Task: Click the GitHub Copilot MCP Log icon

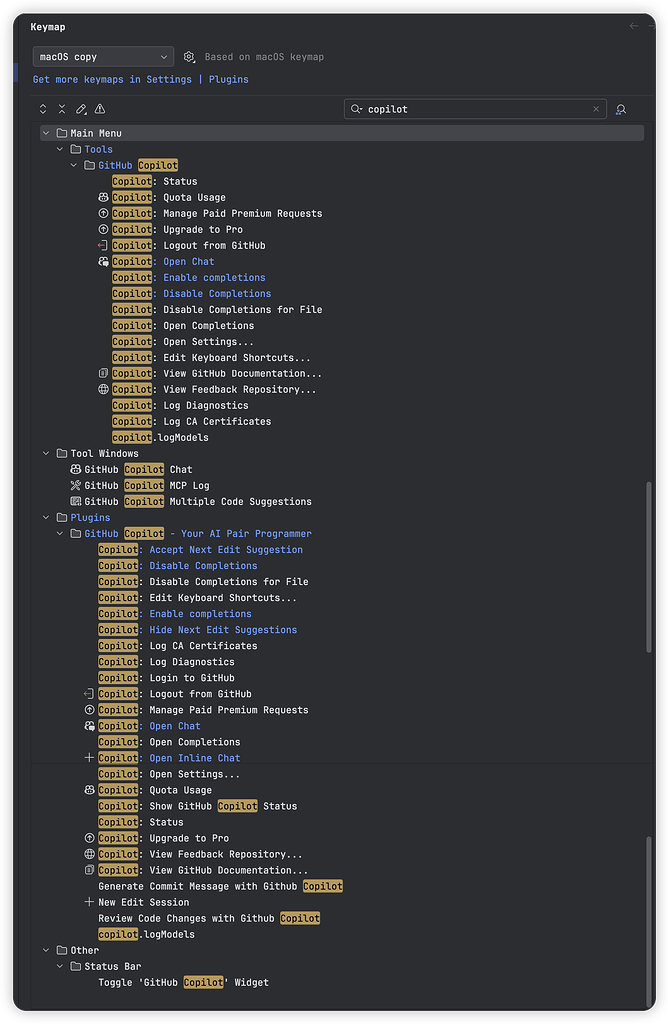Action: click(76, 485)
